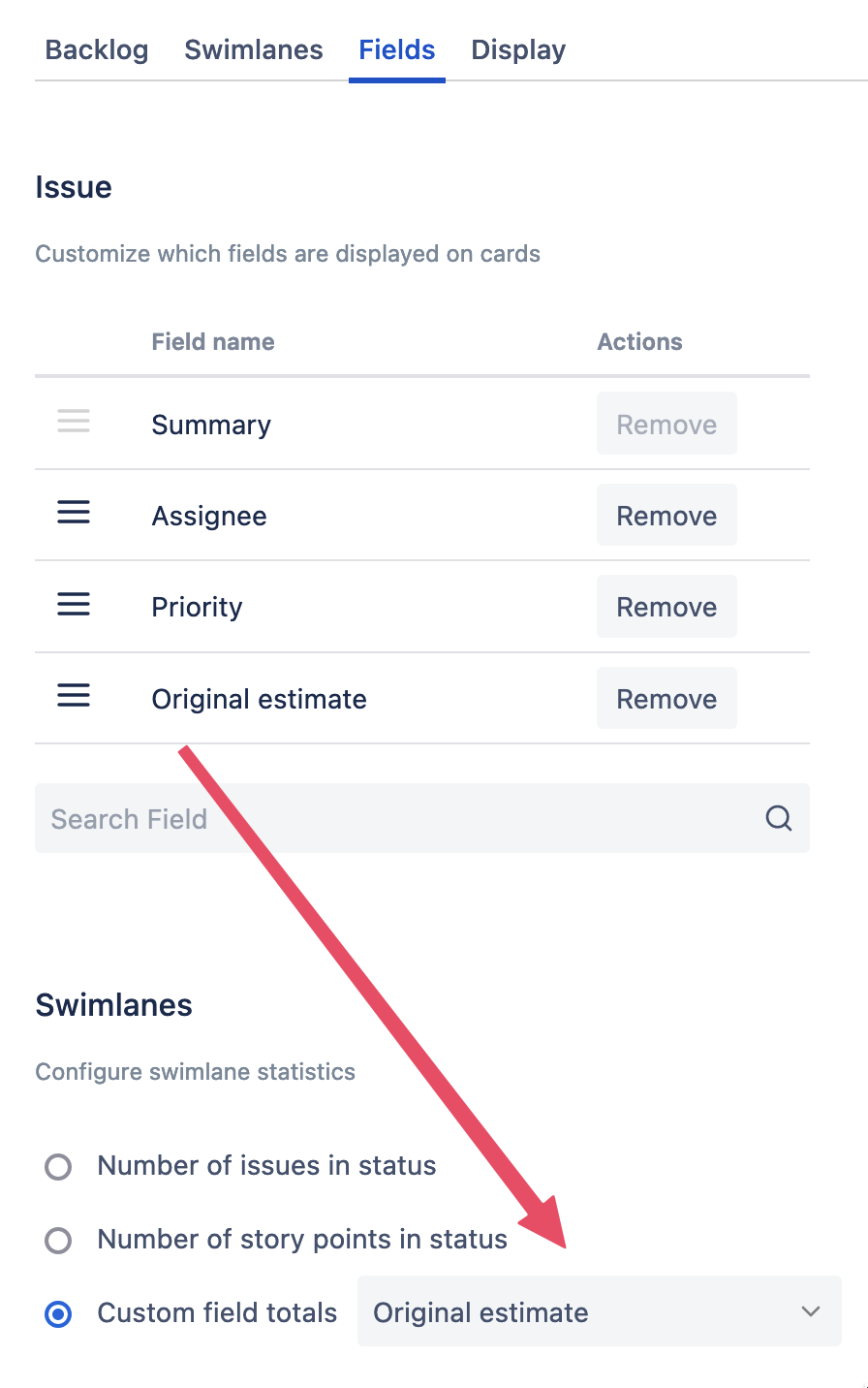Grab the Summary row drag handle

[x=74, y=422]
